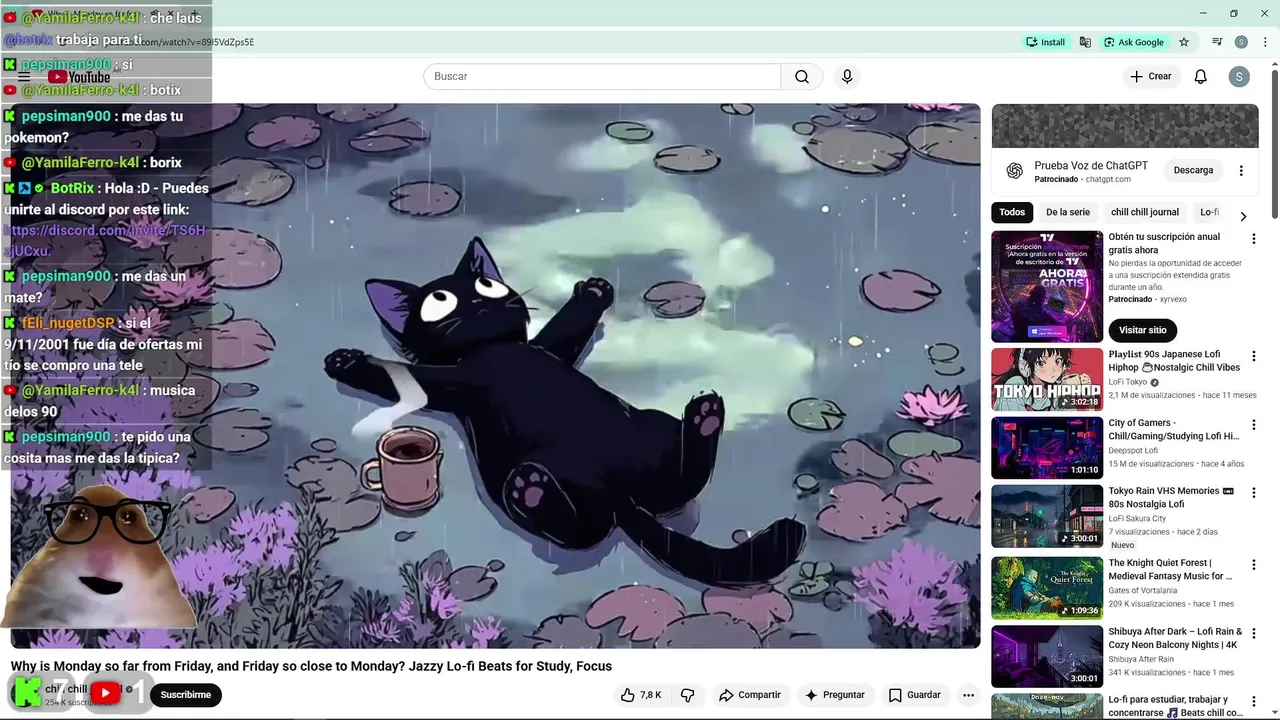The image size is (1280, 720).
Task: Click the Chrome Install app button
Action: (1046, 42)
